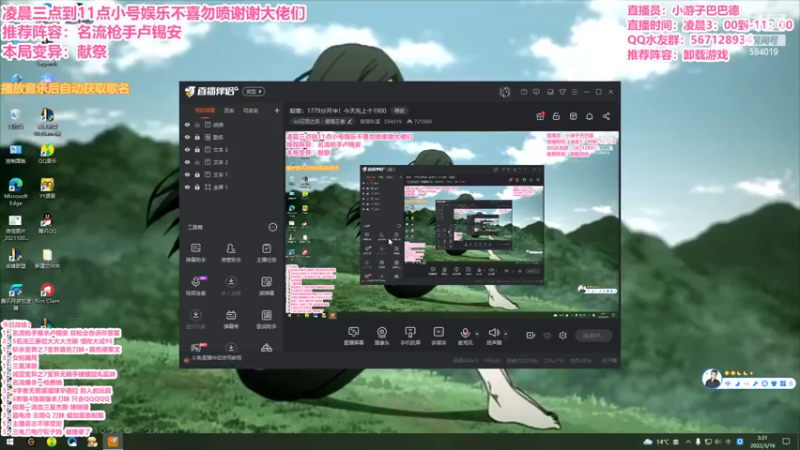Open the store icon in header

pyautogui.click(x=573, y=116)
